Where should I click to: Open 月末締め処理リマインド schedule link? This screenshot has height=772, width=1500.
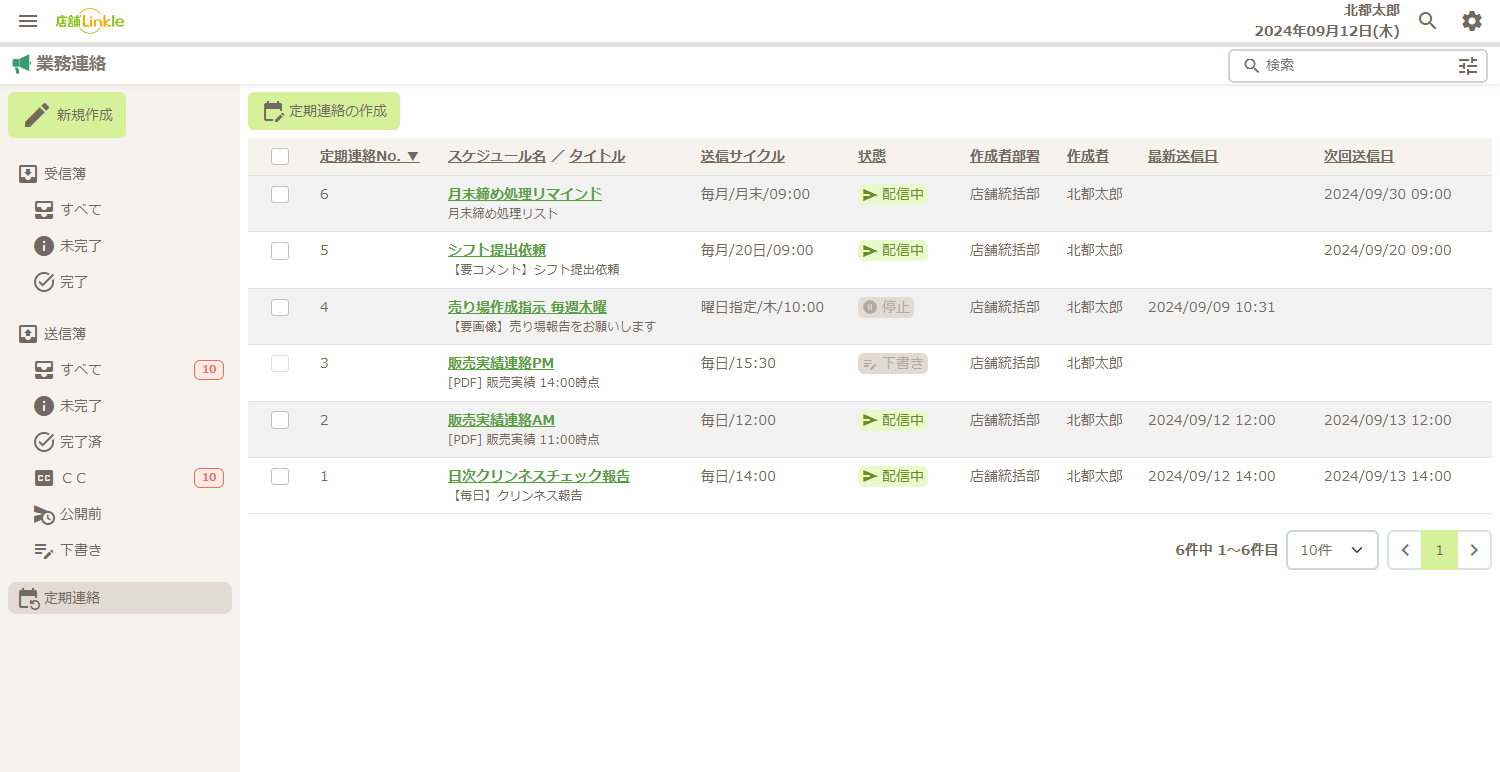525,194
